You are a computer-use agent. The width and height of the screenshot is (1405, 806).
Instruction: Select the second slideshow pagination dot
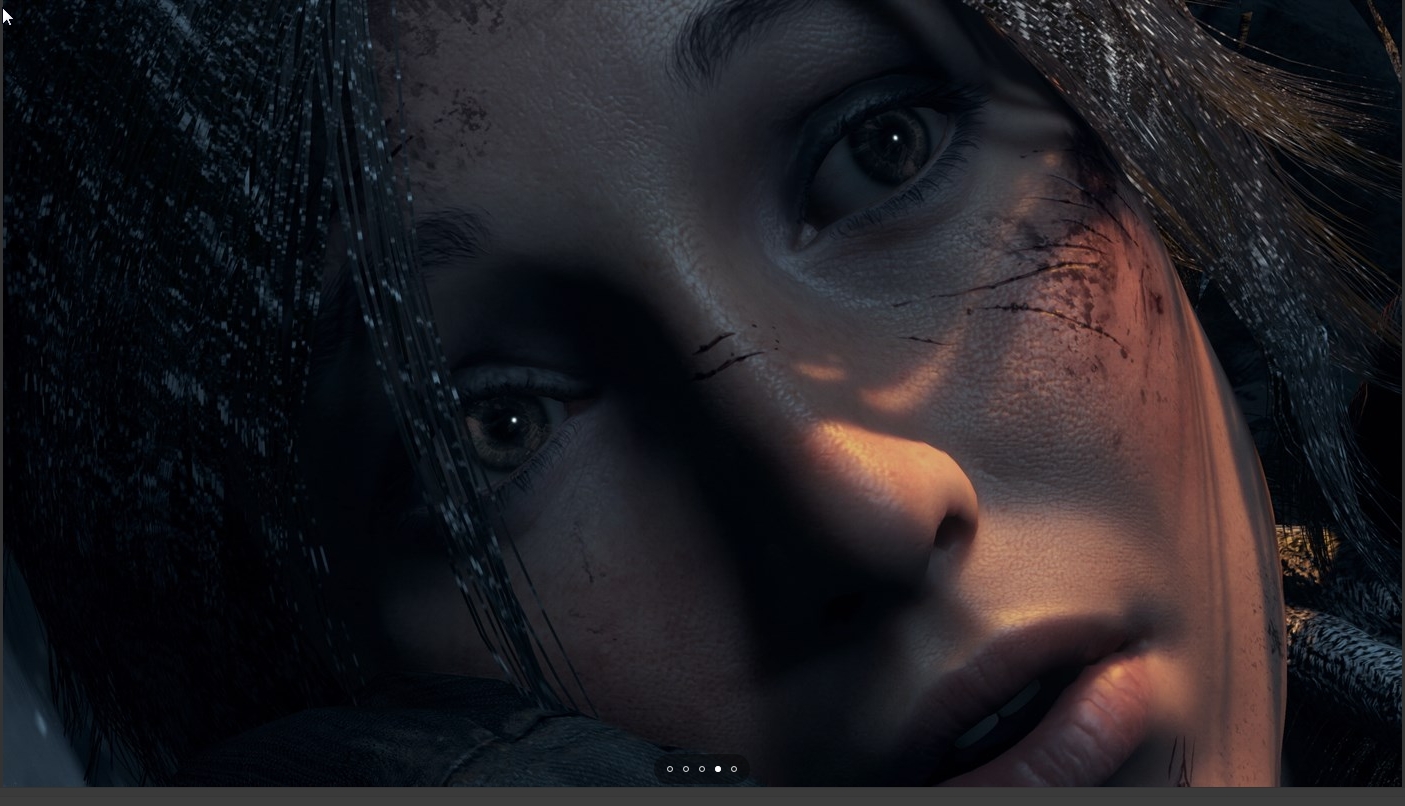click(686, 769)
